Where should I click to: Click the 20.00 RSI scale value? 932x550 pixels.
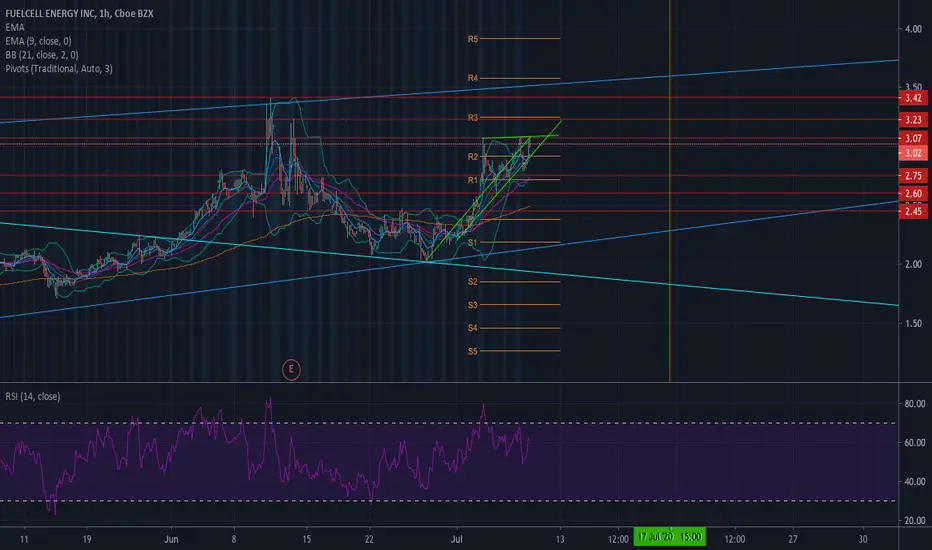tap(915, 521)
